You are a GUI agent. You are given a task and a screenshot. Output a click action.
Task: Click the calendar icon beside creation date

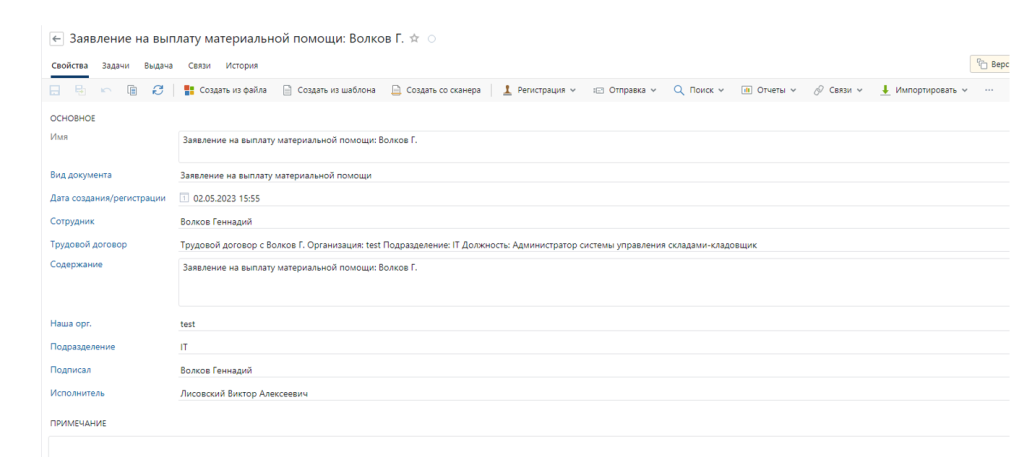click(184, 198)
